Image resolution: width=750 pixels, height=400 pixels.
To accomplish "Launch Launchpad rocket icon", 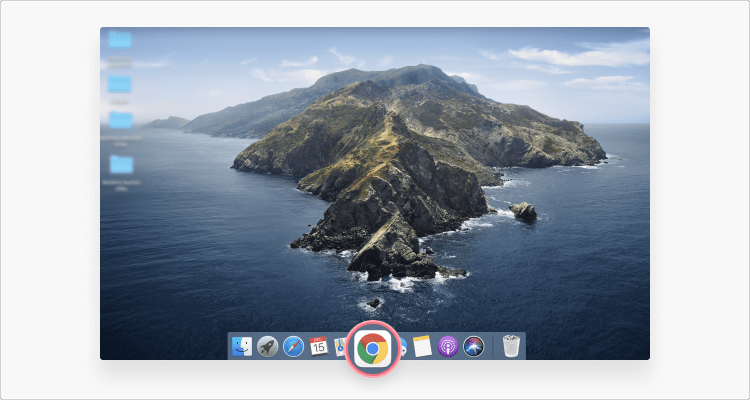I will click(x=267, y=346).
